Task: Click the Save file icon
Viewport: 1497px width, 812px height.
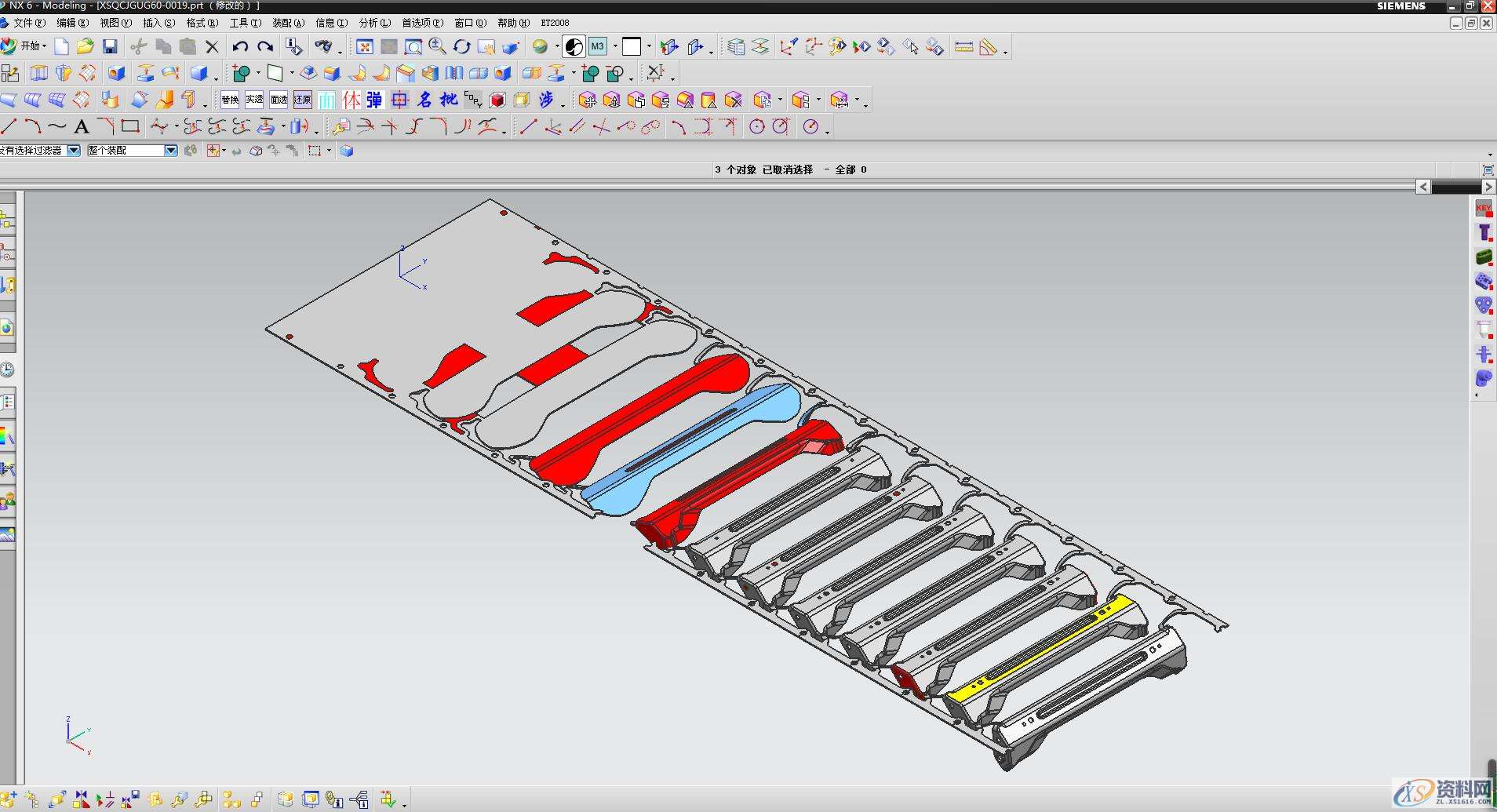Action: (110, 47)
